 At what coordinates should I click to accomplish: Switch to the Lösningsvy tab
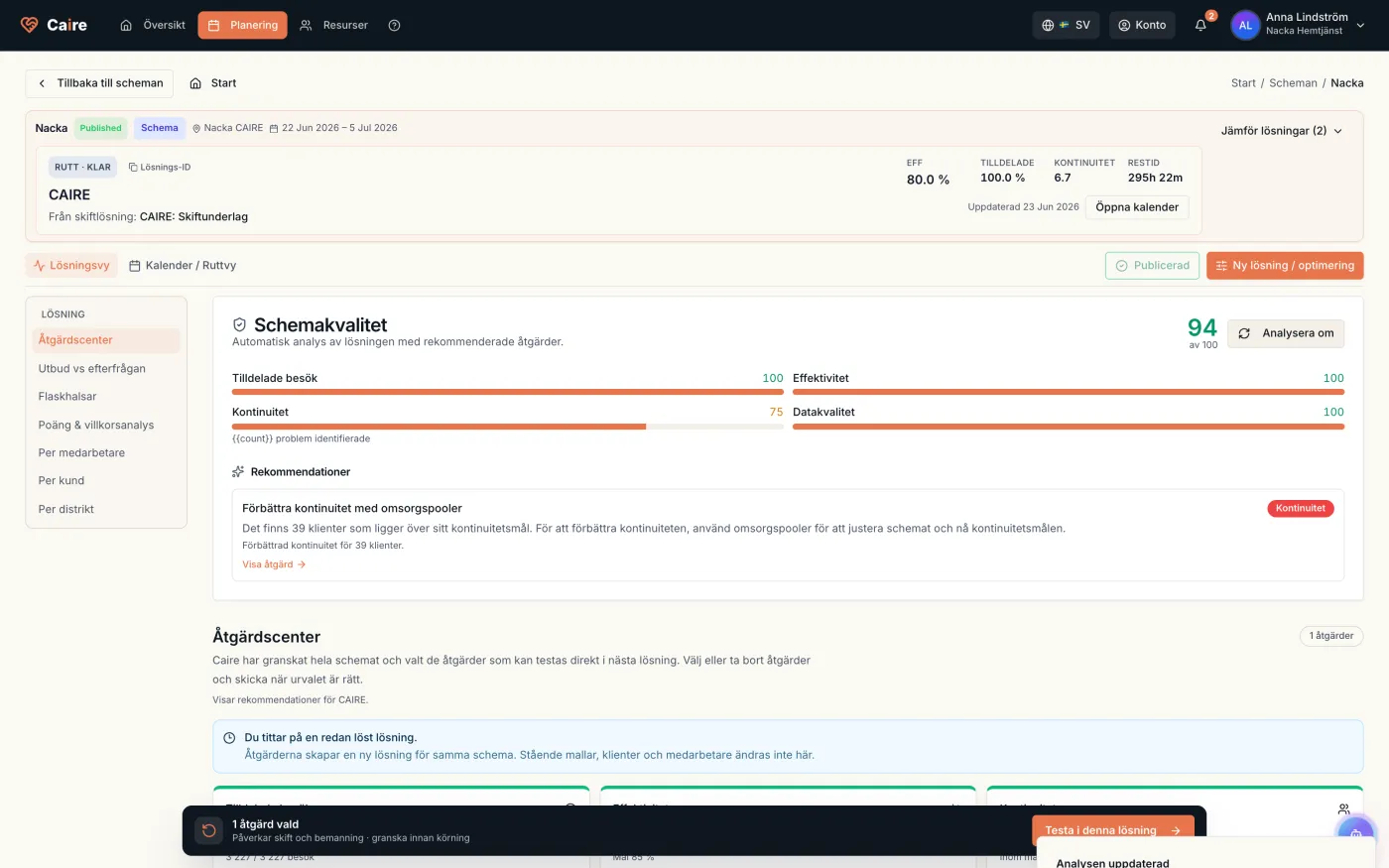tap(71, 266)
